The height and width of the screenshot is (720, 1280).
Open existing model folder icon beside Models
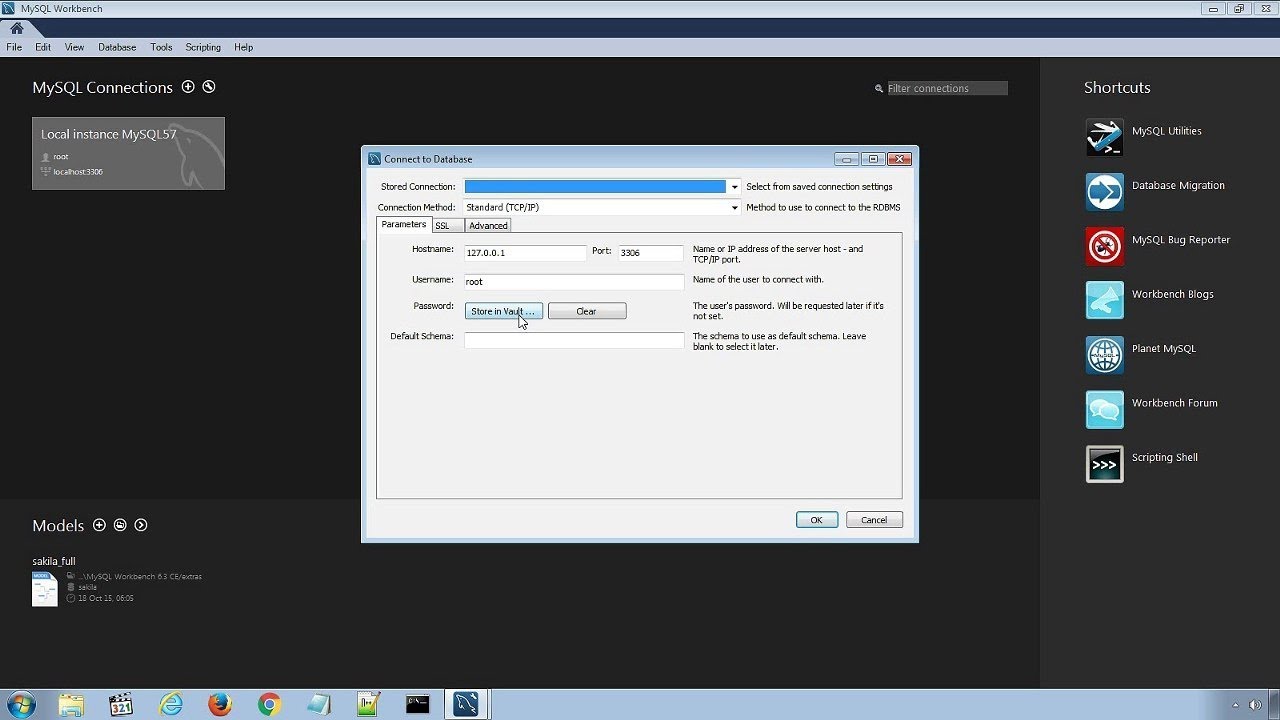tap(120, 525)
